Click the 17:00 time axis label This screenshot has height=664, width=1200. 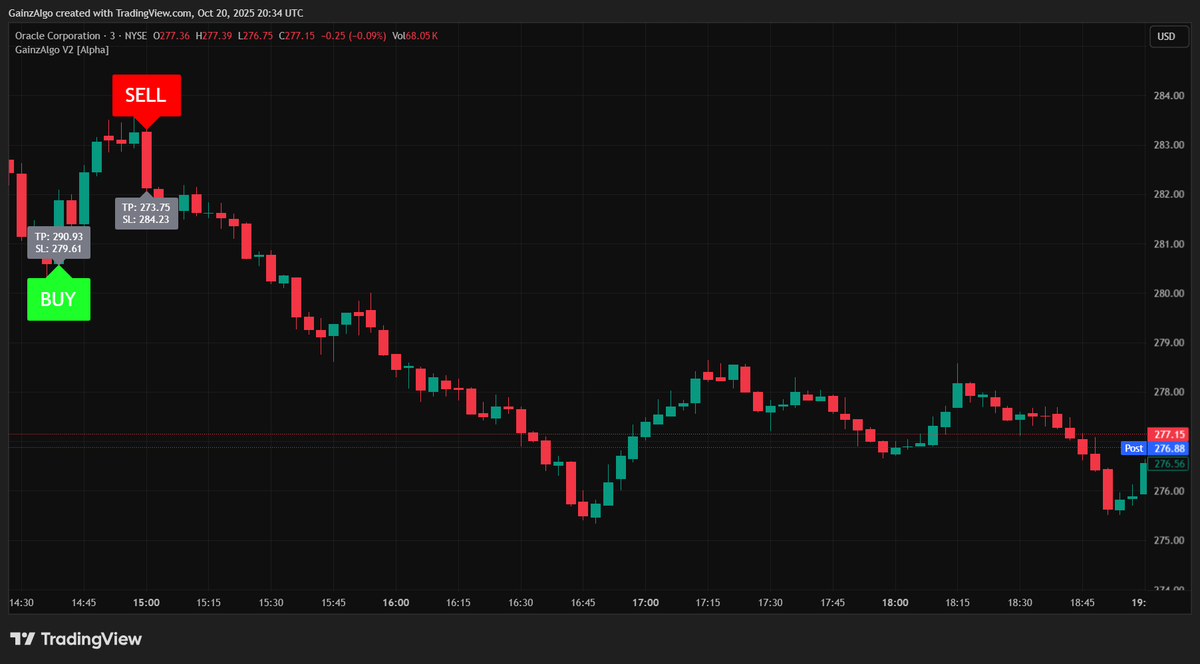click(645, 603)
